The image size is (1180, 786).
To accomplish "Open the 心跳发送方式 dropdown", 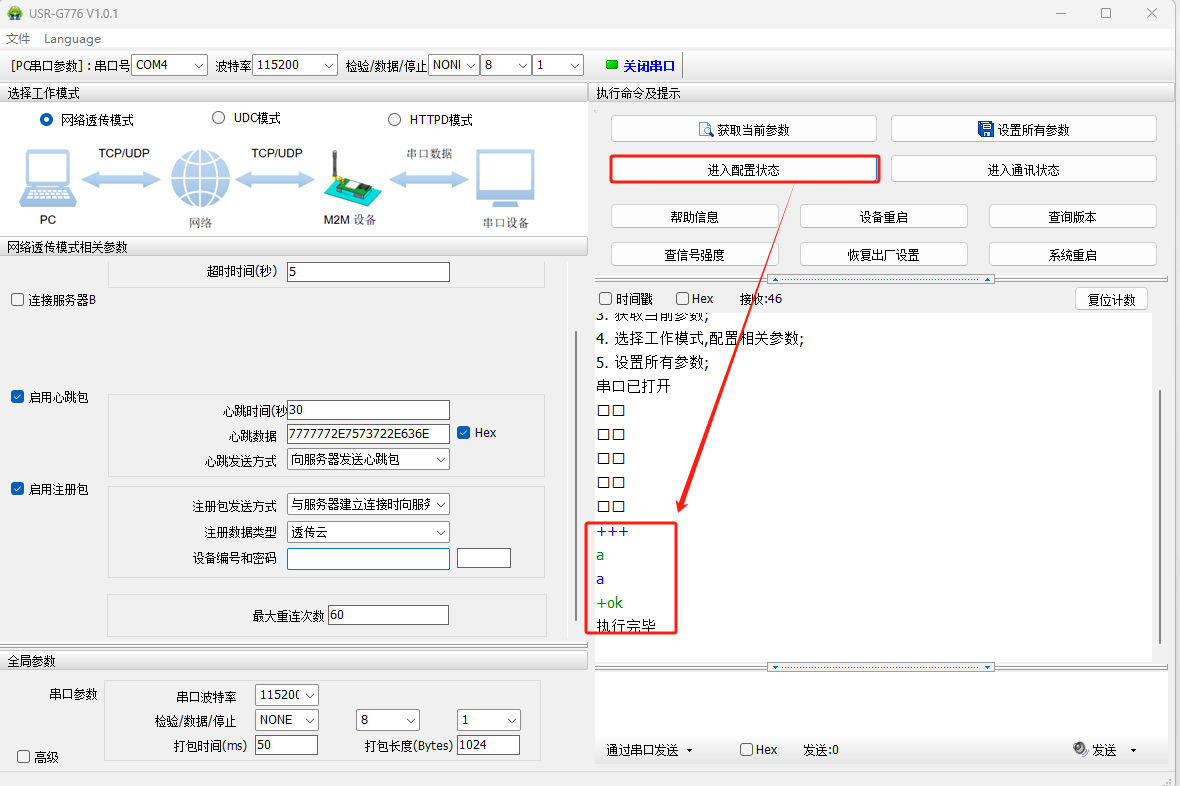I will click(368, 459).
